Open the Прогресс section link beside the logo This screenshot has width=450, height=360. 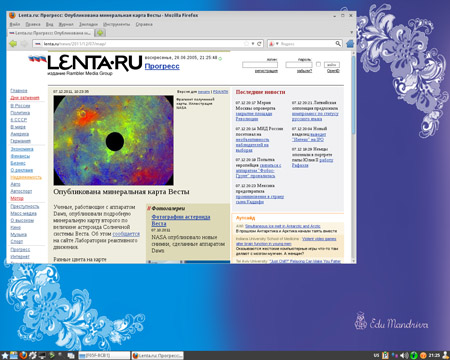click(162, 66)
